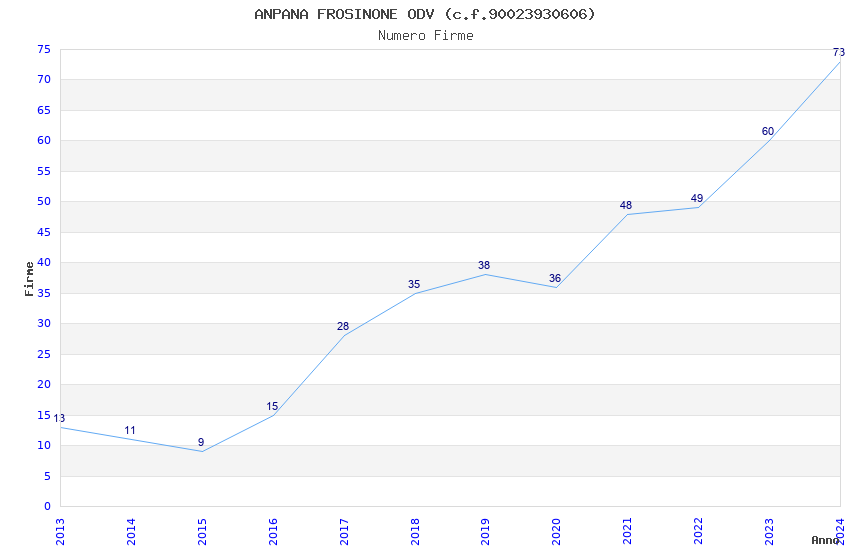Screen dimensions: 850x550
Task: Click the 40 tick on the y-axis
Action: click(x=44, y=262)
